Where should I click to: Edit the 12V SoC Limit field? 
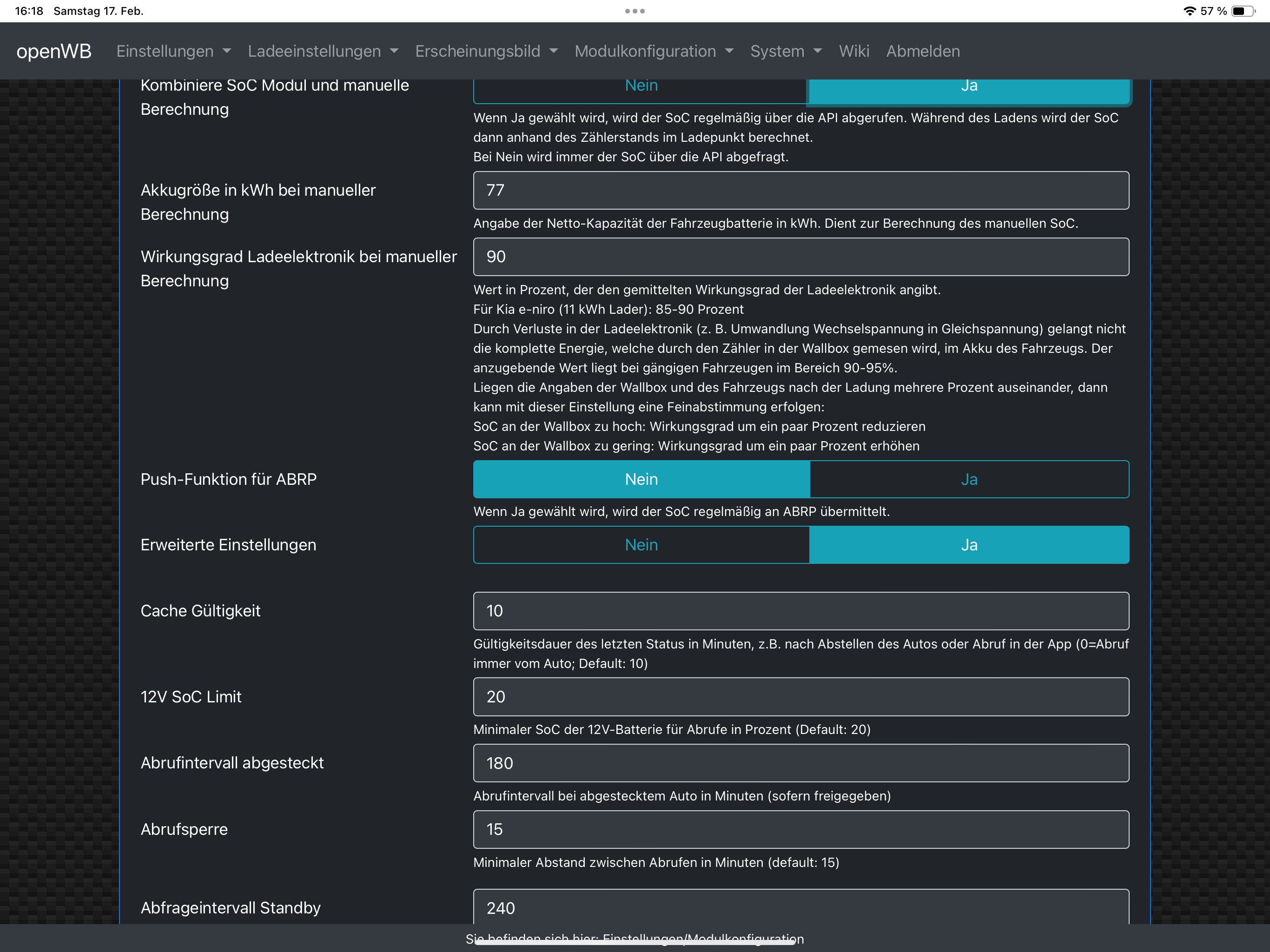click(800, 696)
